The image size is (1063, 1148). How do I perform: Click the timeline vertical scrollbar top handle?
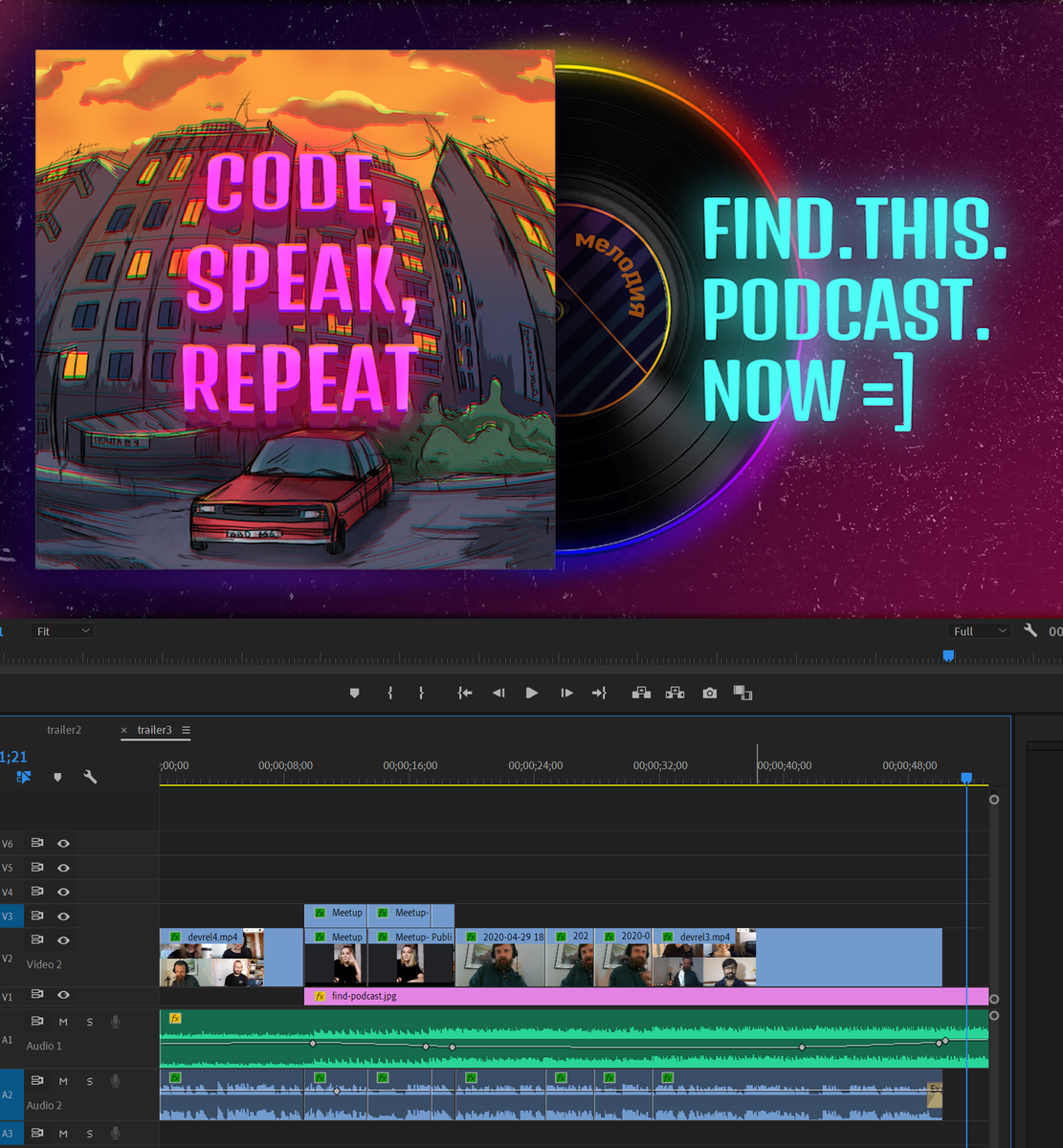(x=994, y=799)
